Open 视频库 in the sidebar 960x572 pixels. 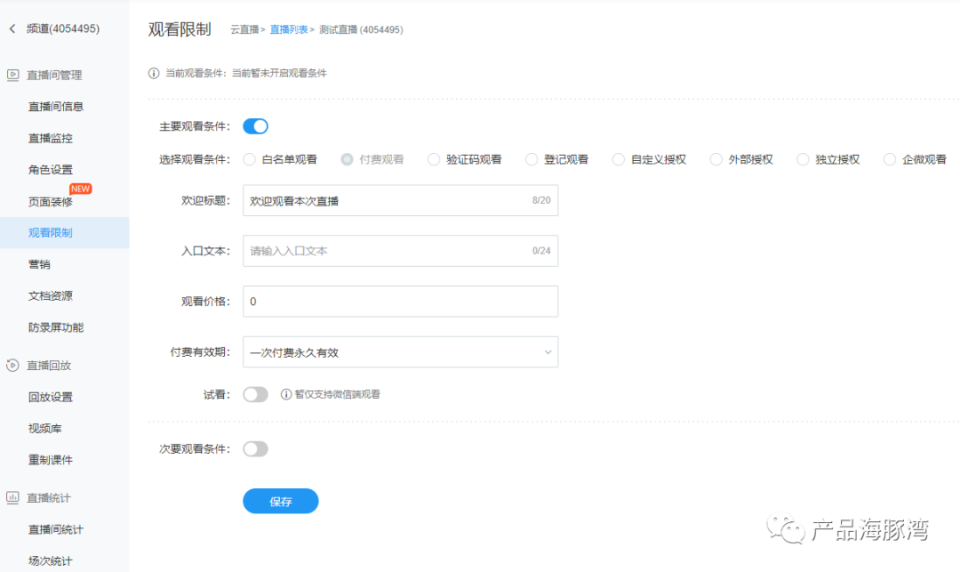(45, 428)
